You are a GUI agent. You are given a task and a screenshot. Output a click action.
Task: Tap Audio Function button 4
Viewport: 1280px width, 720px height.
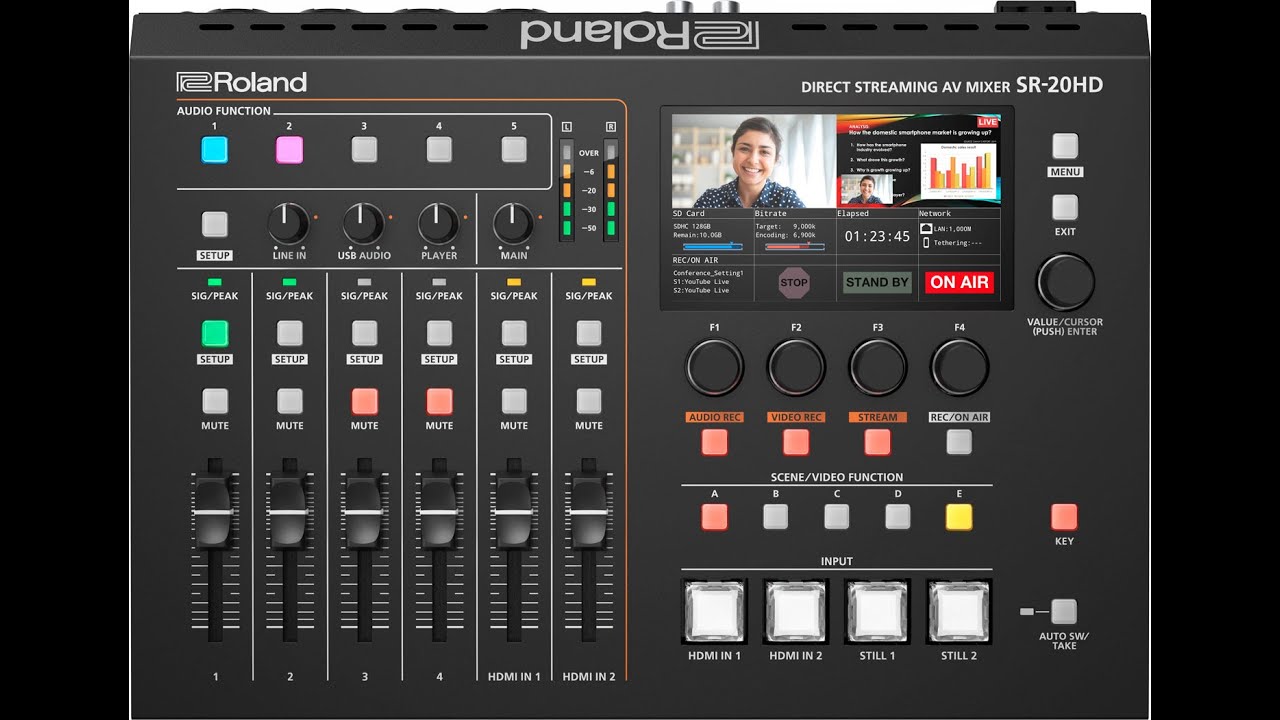[439, 150]
